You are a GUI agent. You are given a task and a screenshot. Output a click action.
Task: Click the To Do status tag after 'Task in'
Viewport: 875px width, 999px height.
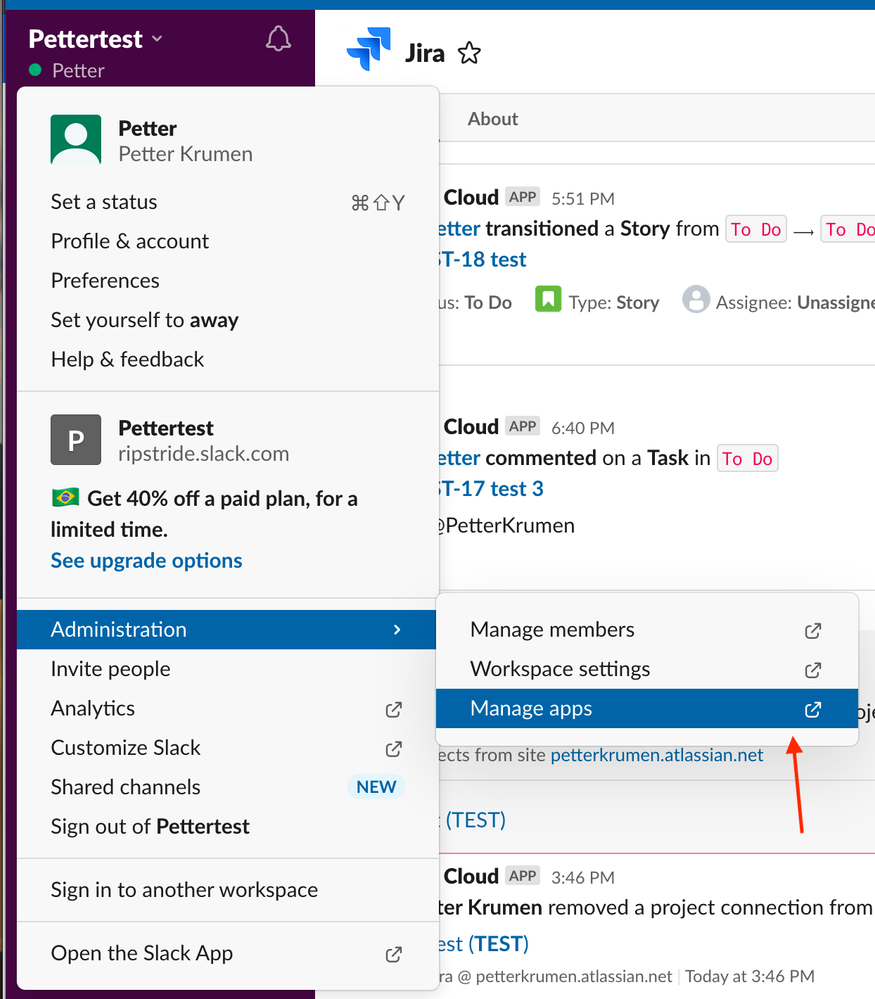pyautogui.click(x=748, y=458)
